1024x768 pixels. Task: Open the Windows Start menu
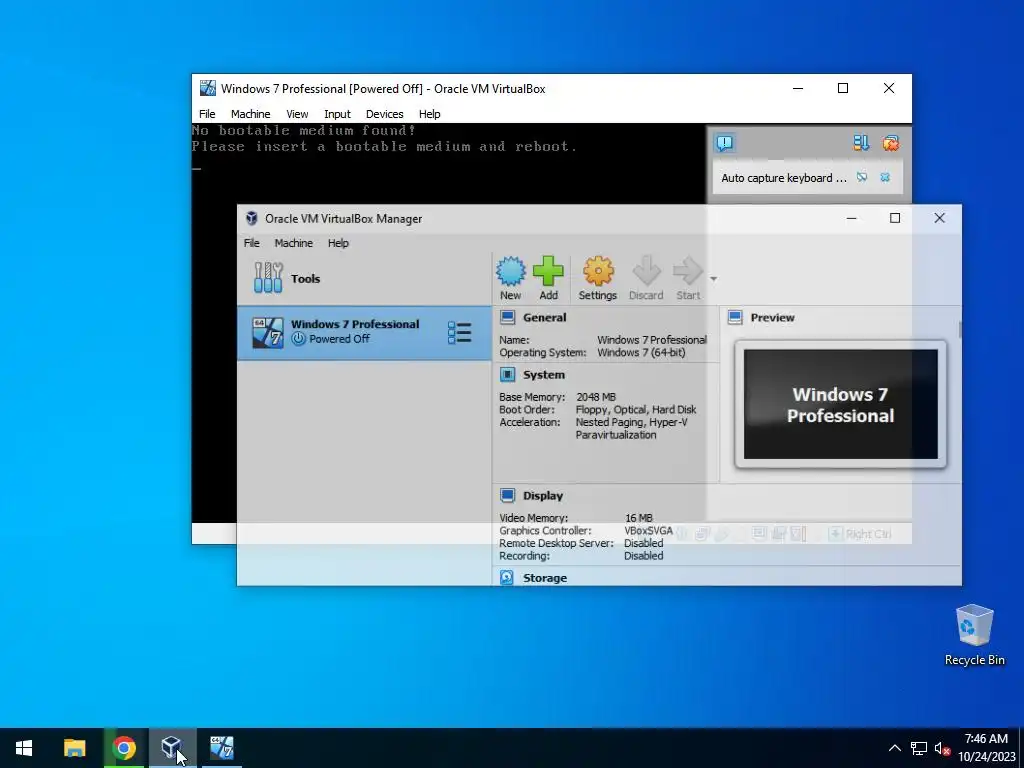coord(24,748)
